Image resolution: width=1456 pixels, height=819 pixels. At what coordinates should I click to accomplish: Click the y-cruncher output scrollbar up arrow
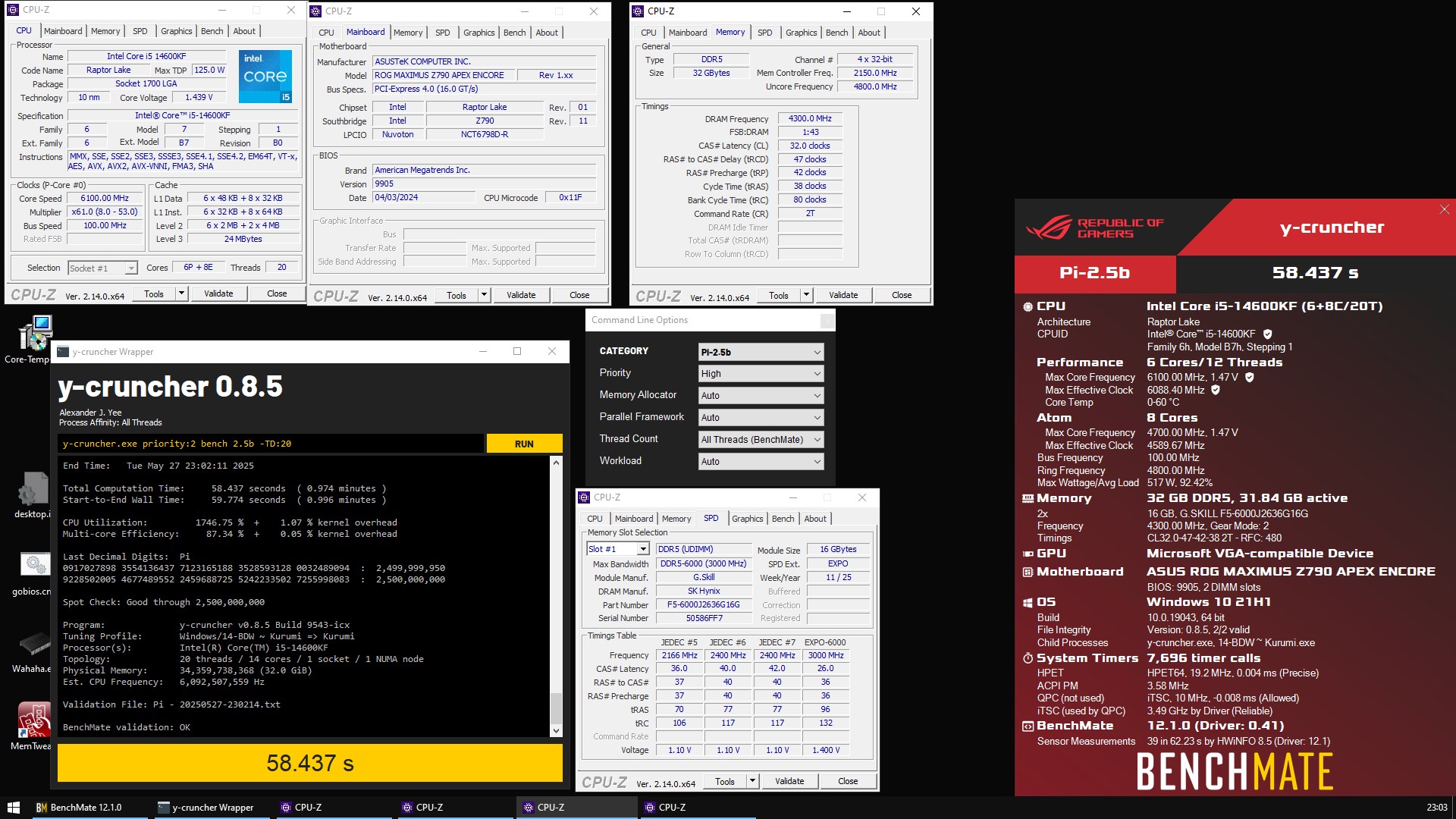click(x=556, y=462)
